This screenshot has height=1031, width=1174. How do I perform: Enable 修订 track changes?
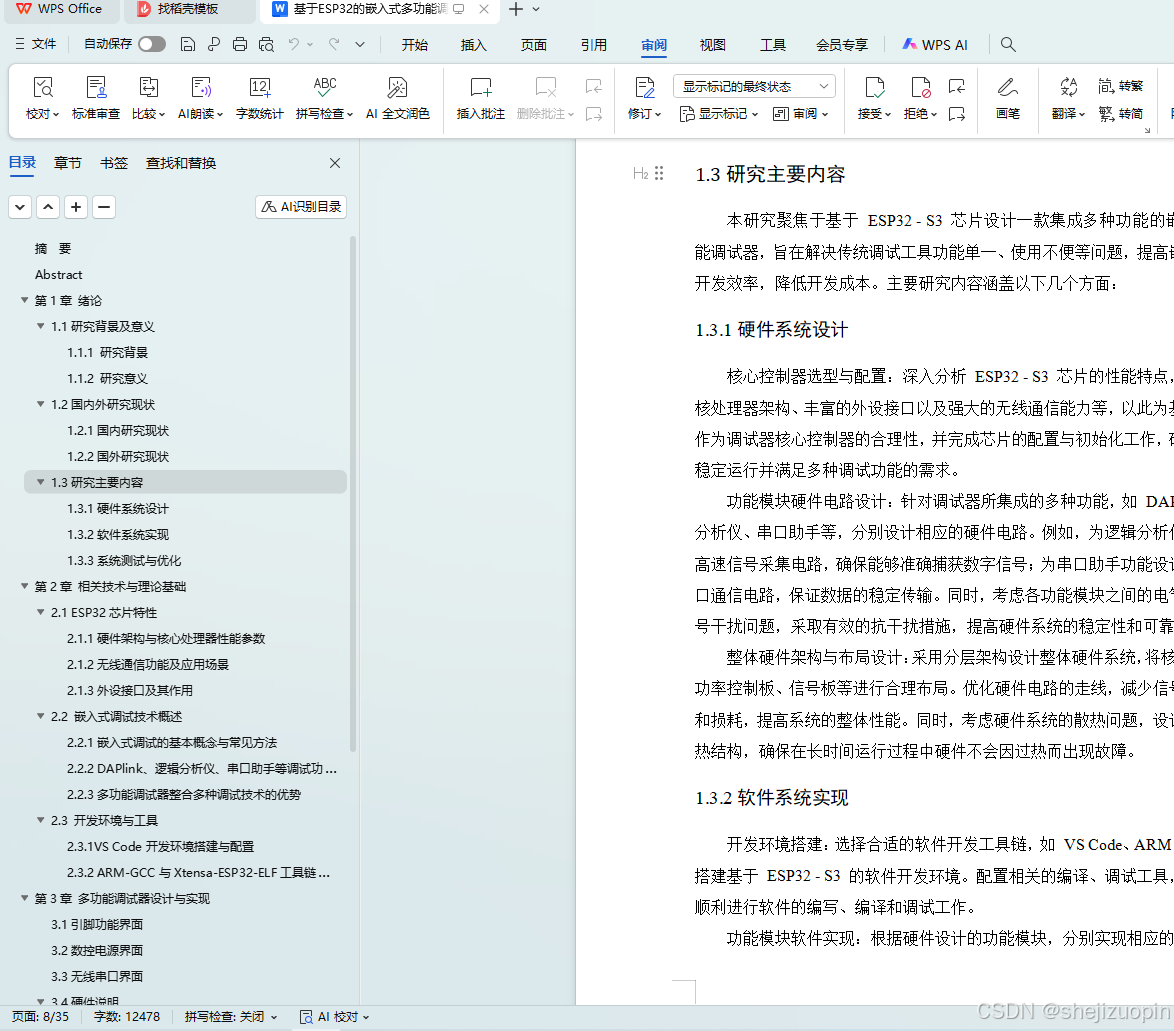click(641, 98)
